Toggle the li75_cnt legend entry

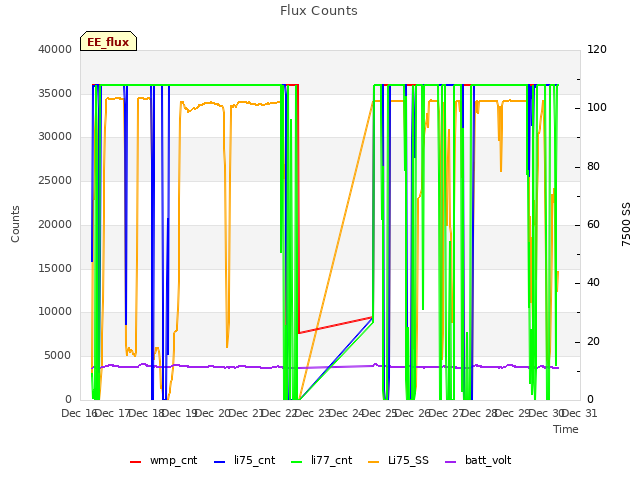point(244,460)
